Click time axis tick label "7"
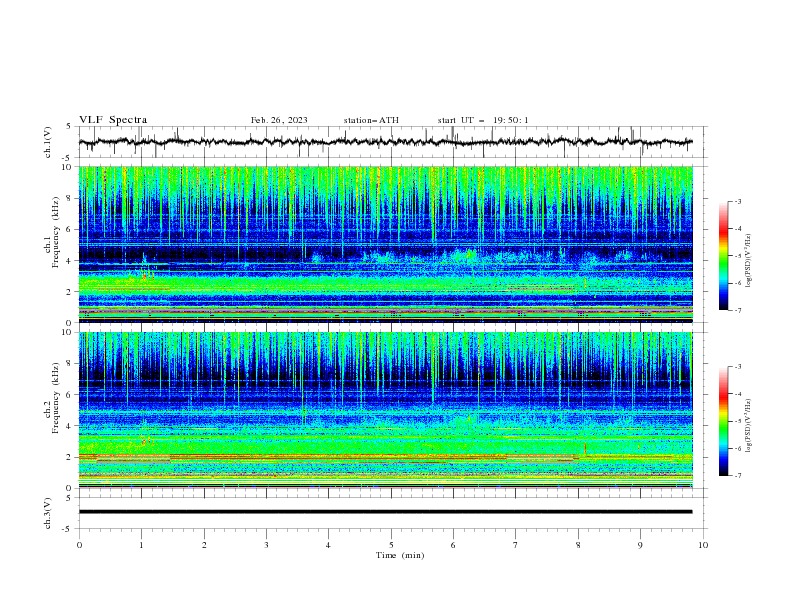The width and height of the screenshot is (792, 612). point(515,545)
